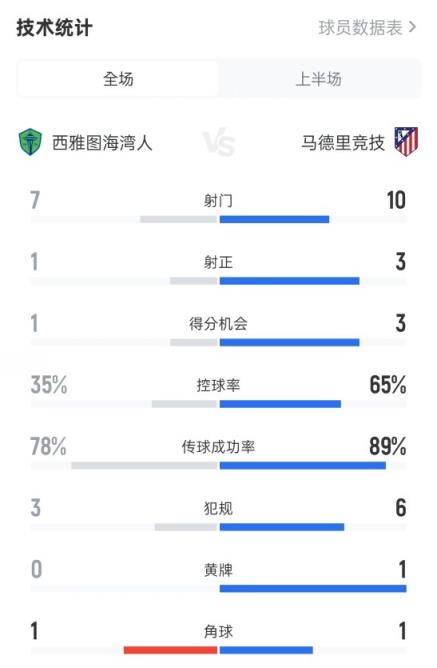The width and height of the screenshot is (437, 668).
Task: Select the 全场 full match tab
Action: pyautogui.click(x=118, y=79)
